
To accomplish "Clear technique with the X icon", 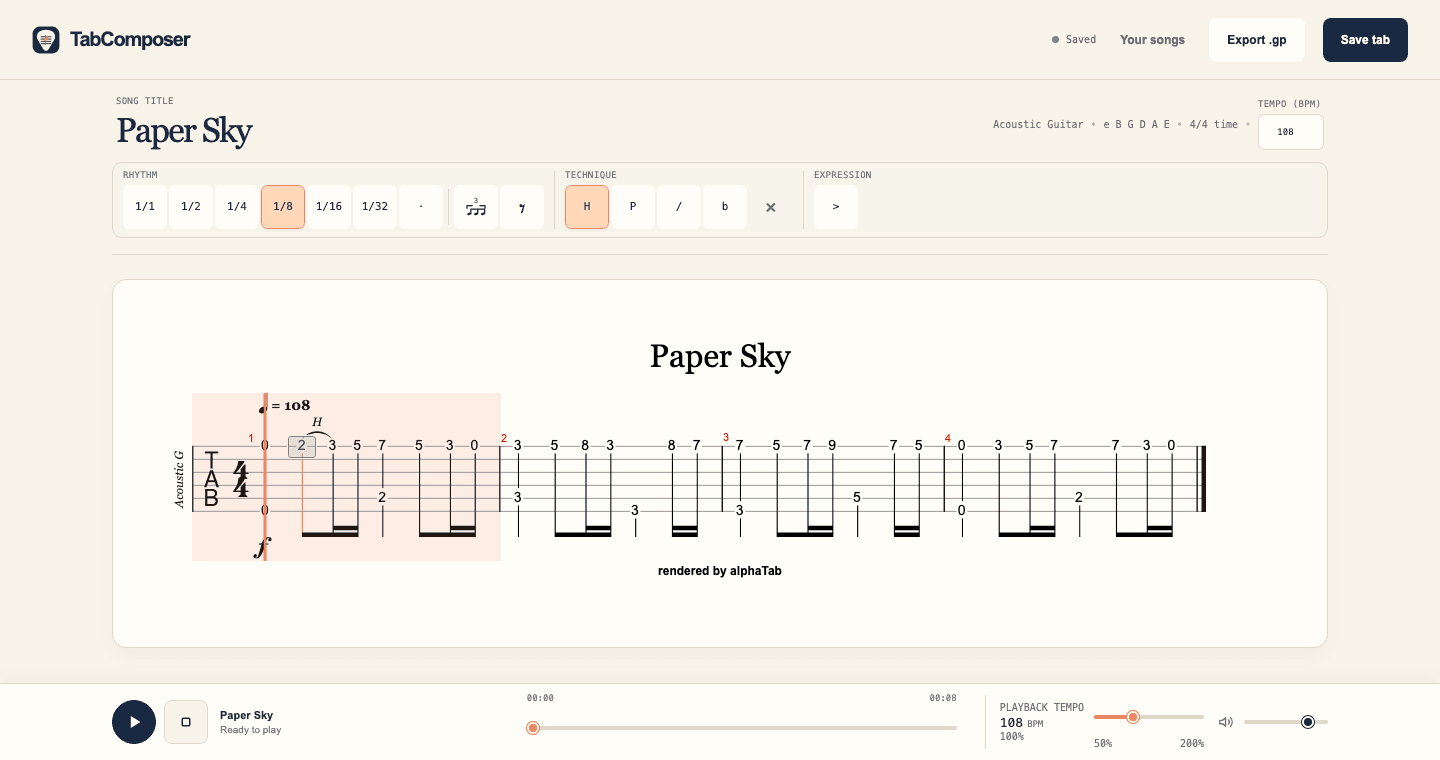I will pos(771,207).
